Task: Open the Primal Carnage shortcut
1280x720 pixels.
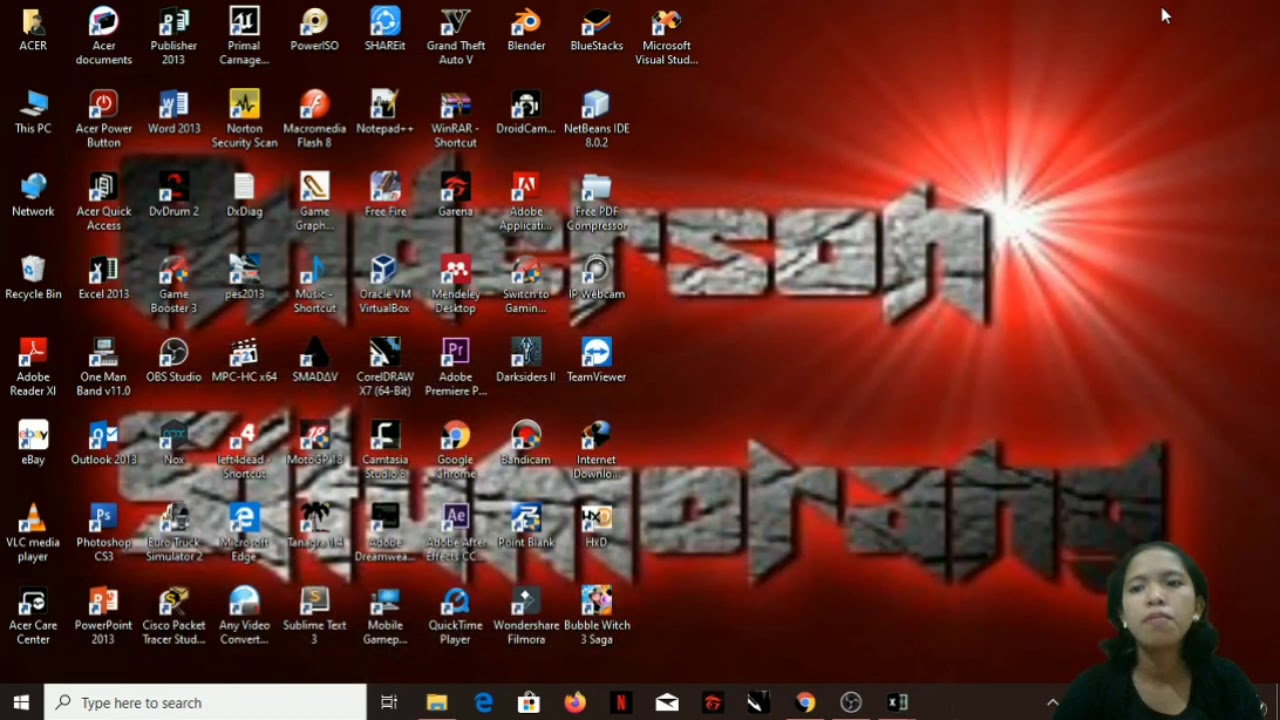Action: [x=244, y=37]
